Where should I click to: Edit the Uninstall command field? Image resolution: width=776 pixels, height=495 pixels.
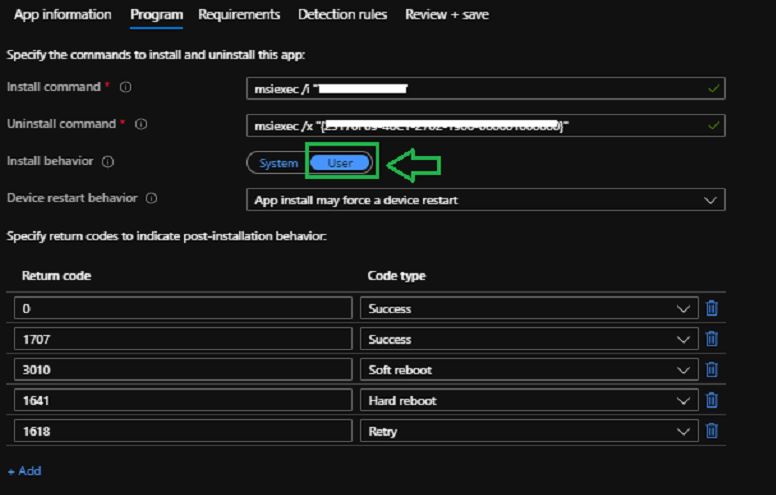pos(486,126)
